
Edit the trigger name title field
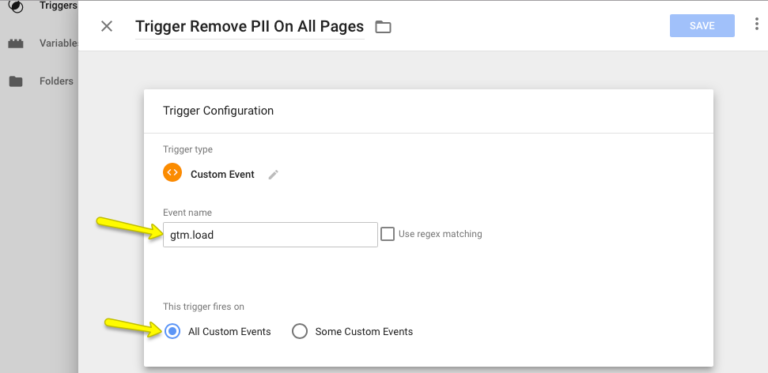[x=249, y=26]
